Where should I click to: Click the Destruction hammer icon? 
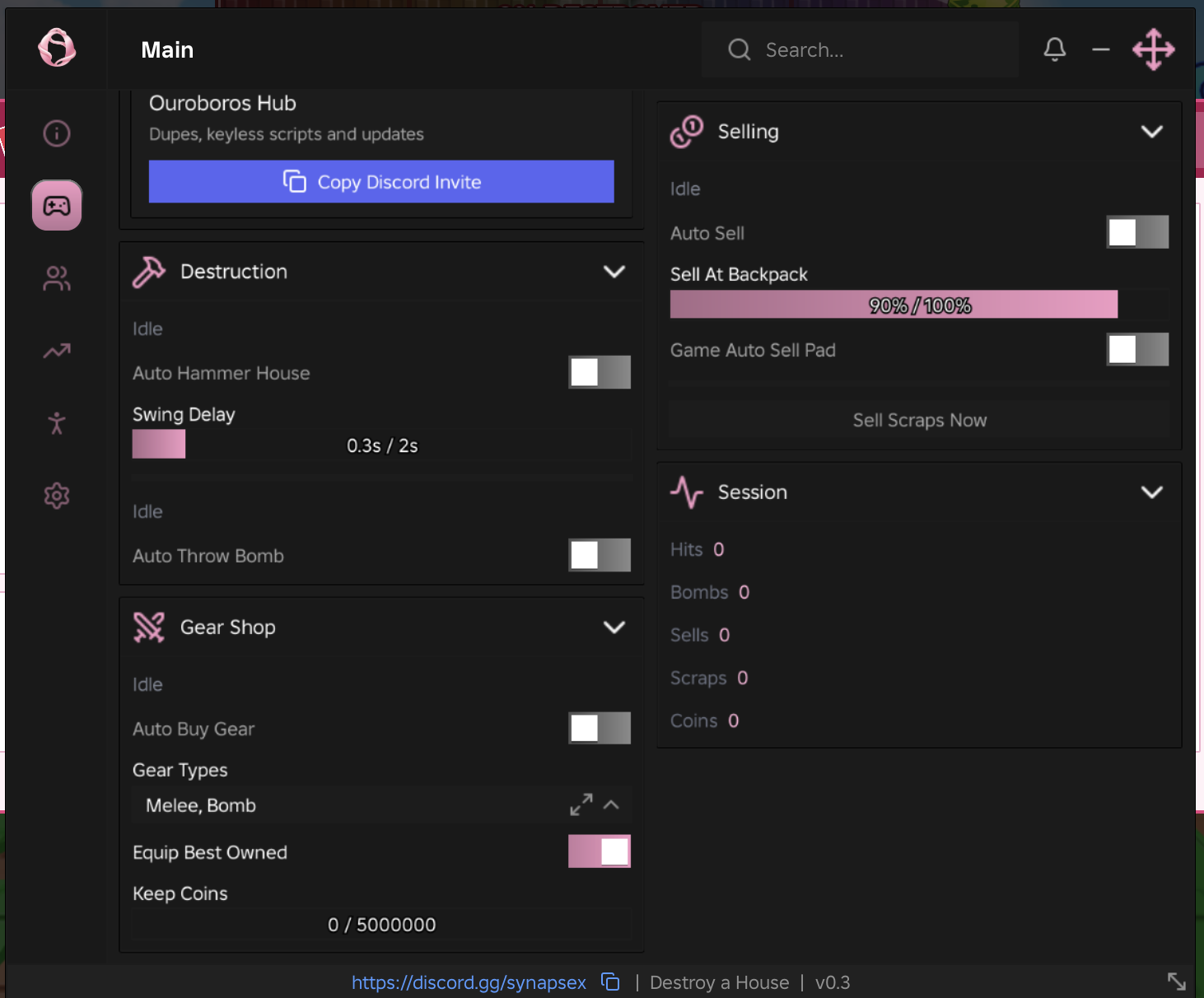point(149,272)
